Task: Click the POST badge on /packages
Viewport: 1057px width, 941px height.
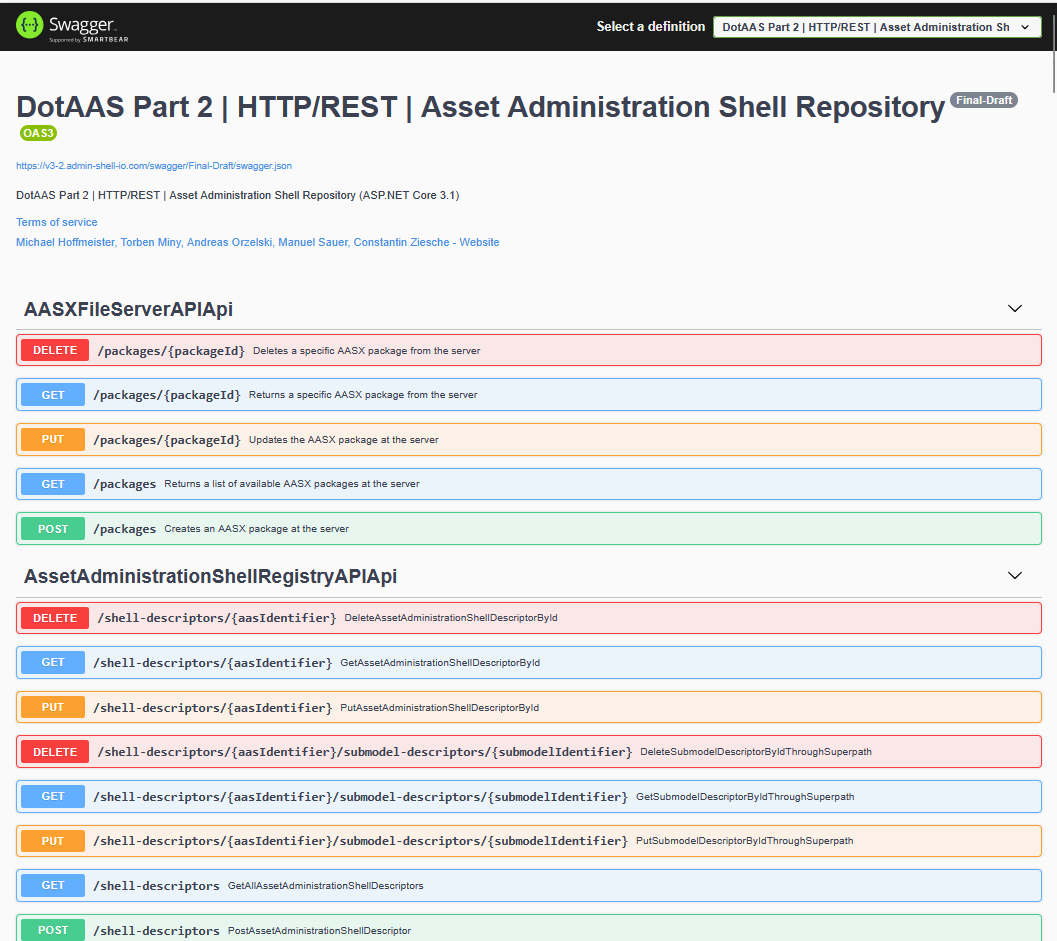Action: [52, 528]
